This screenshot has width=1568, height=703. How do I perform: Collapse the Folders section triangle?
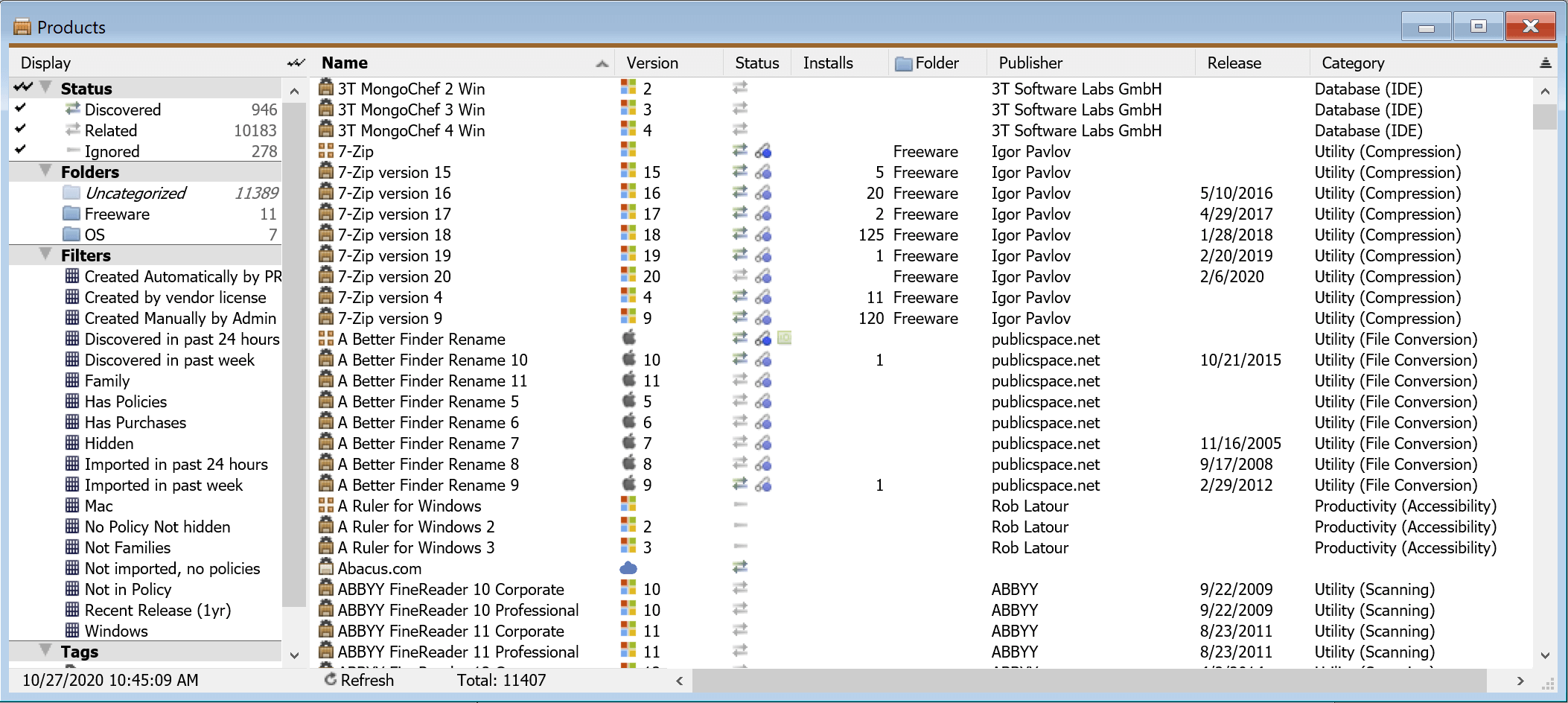[x=46, y=171]
